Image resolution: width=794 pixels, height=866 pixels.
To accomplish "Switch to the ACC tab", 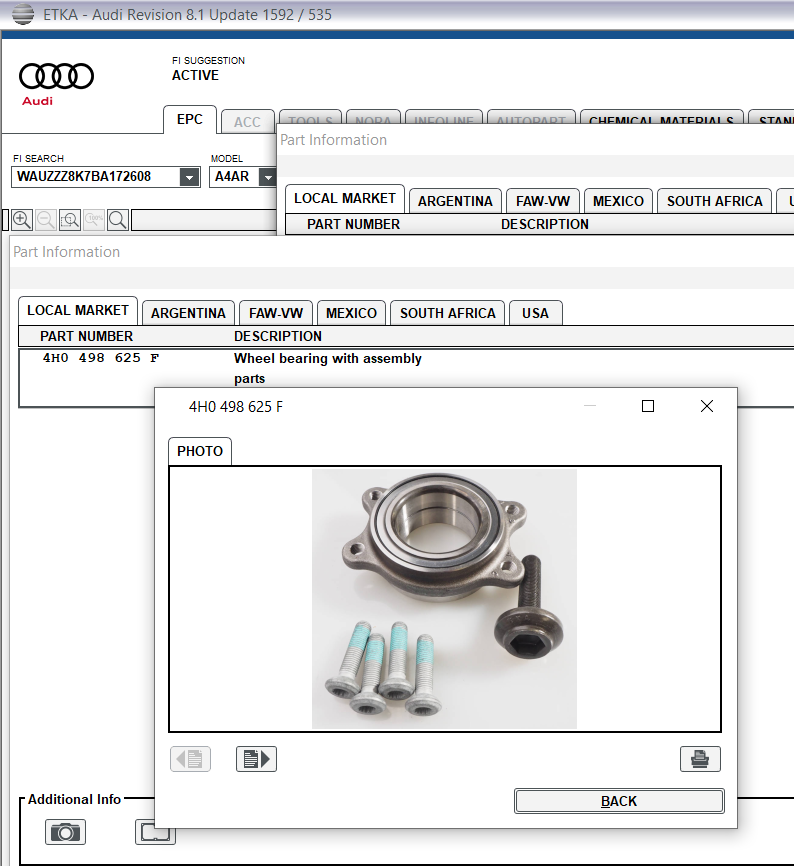I will coord(247,122).
